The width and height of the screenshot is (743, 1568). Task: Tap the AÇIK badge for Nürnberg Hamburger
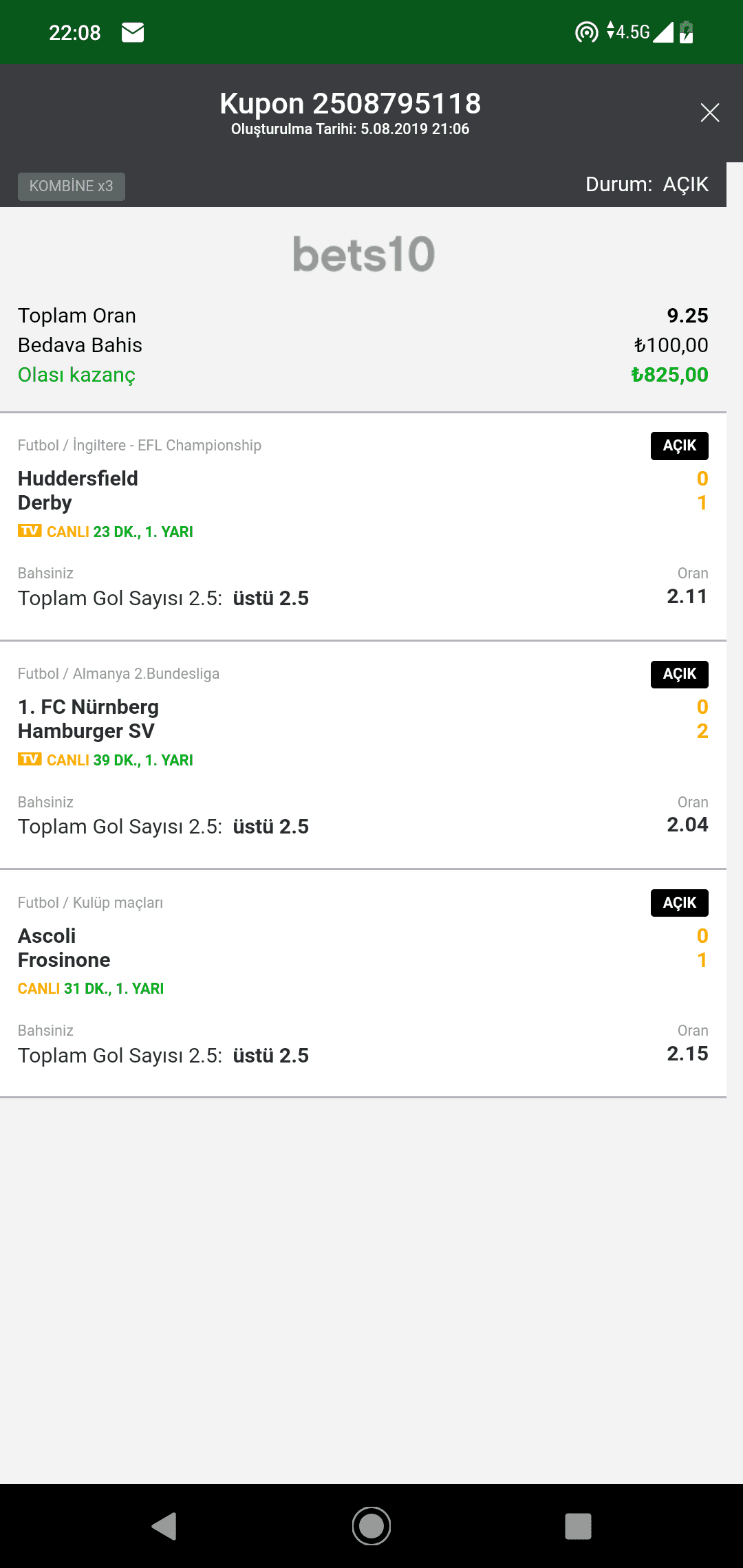tap(680, 674)
